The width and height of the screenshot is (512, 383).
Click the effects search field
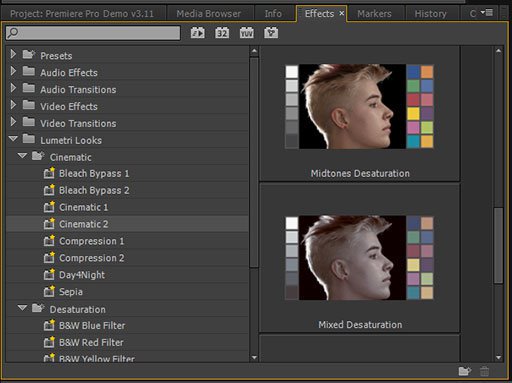pyautogui.click(x=93, y=33)
